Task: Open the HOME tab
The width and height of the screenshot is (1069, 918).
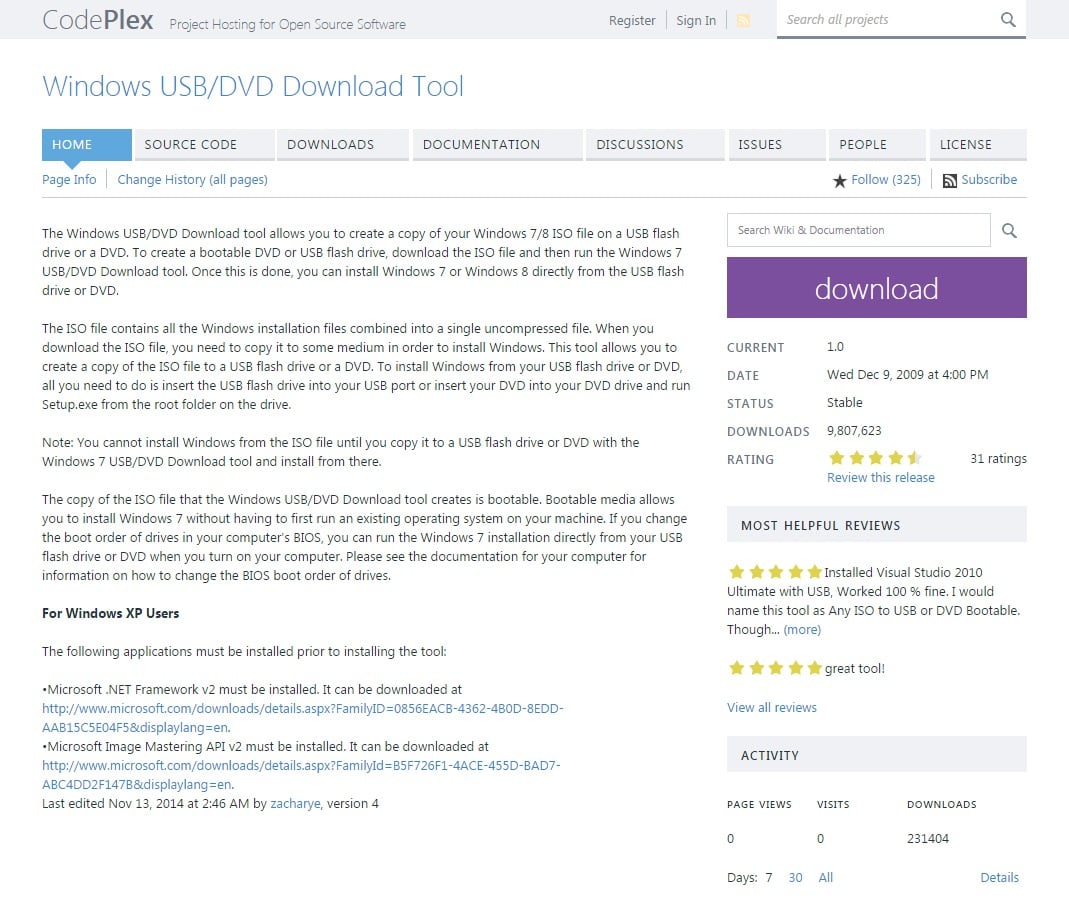Action: pyautogui.click(x=87, y=144)
